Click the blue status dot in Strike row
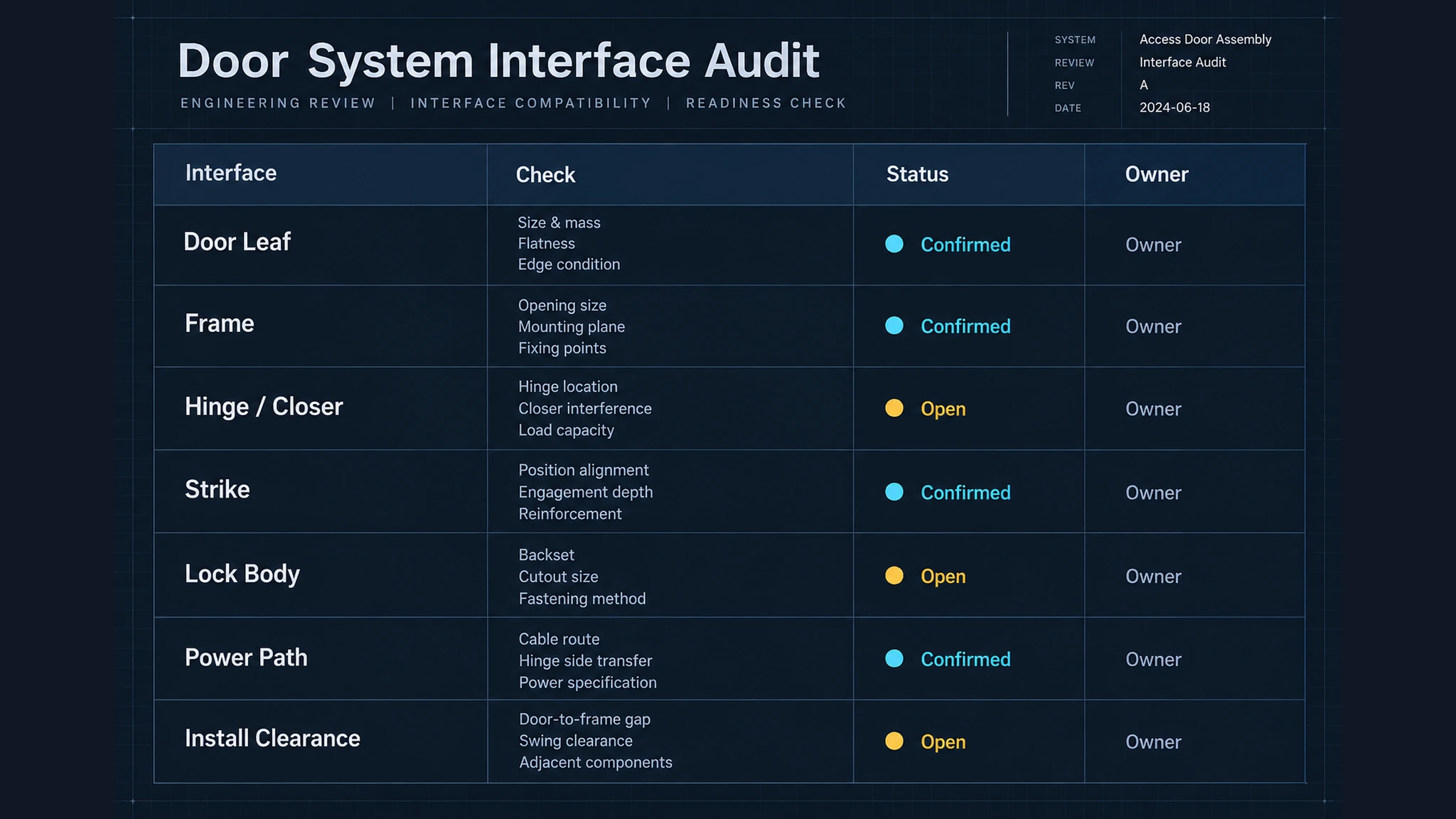 point(894,492)
